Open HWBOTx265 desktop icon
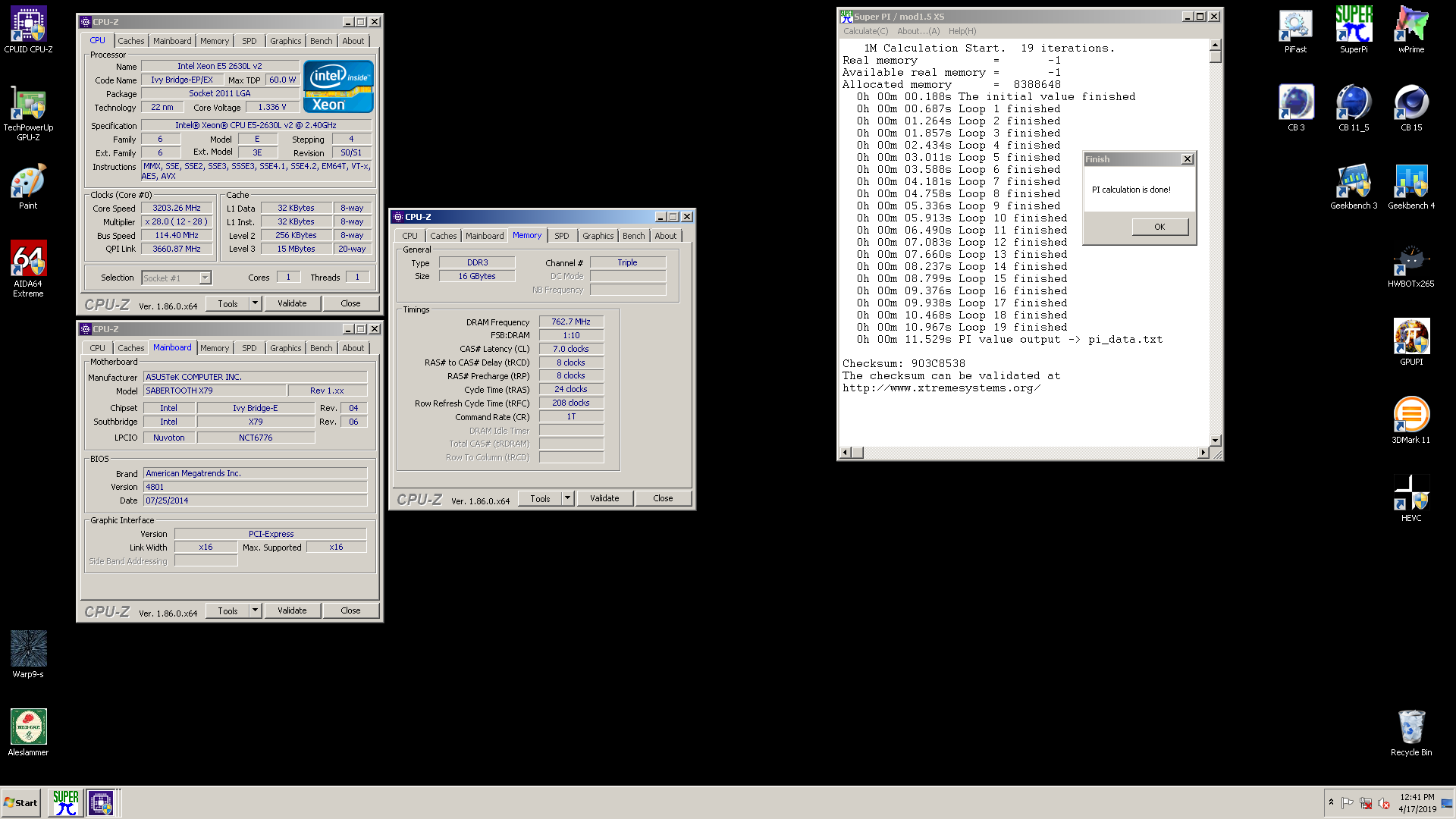 1411,265
